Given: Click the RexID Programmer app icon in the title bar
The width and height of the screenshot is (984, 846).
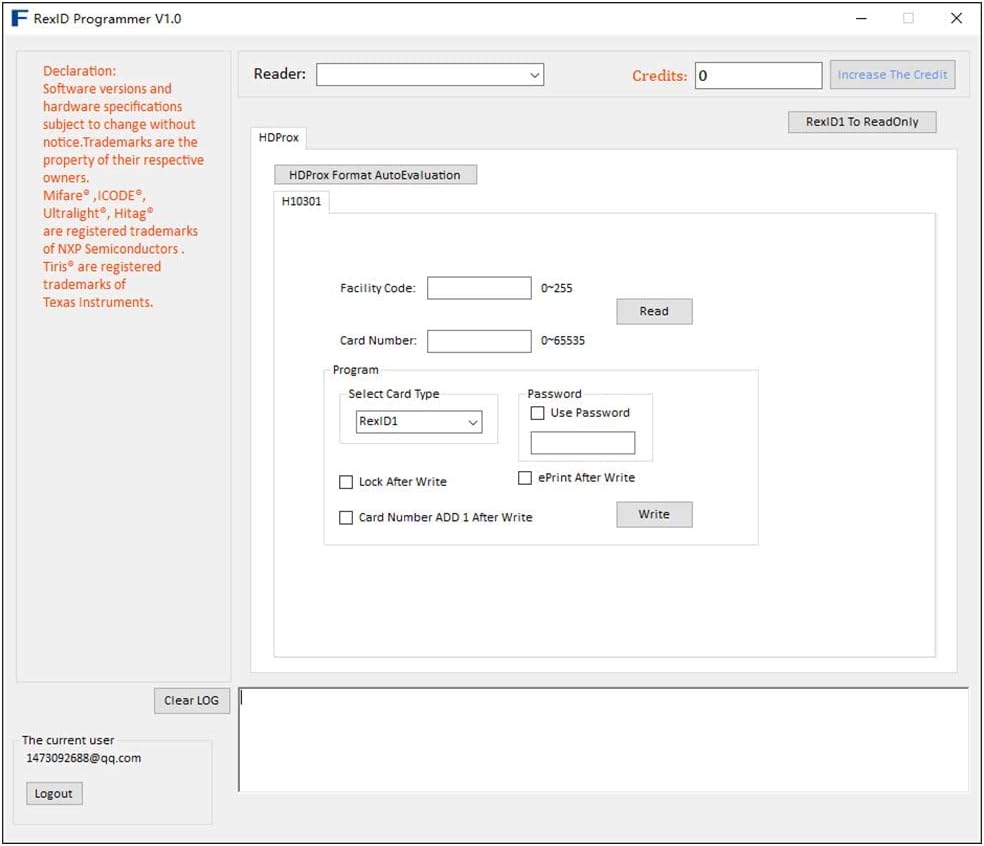Looking at the screenshot, I should tap(19, 18).
